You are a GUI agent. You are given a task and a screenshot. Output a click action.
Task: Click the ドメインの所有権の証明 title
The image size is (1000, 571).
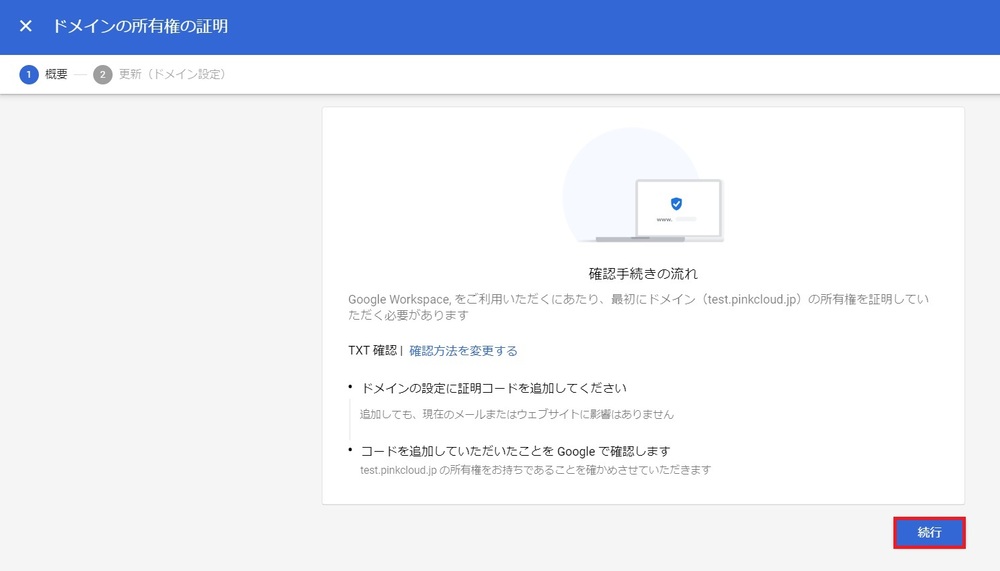click(140, 26)
